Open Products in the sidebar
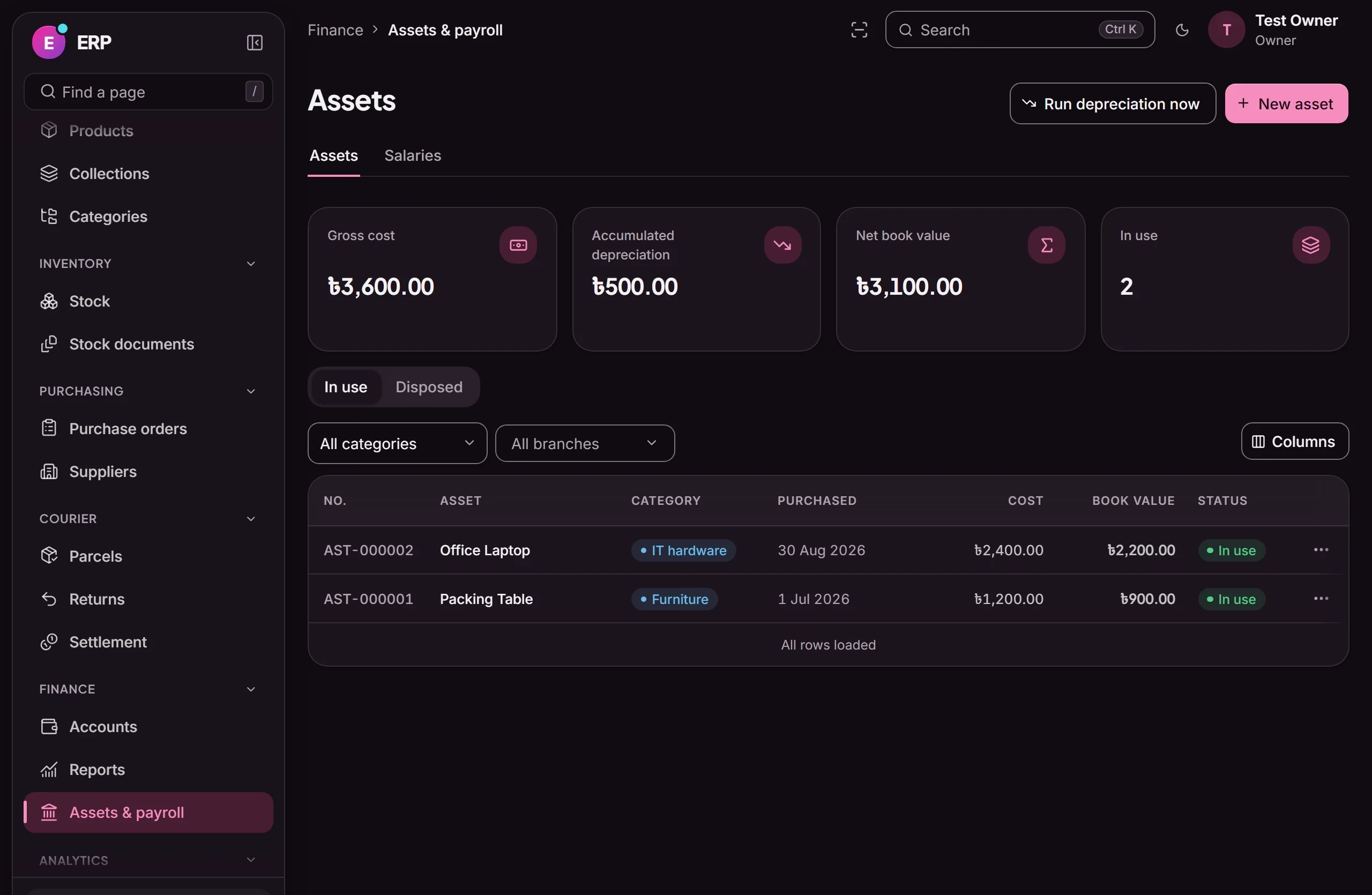1372x895 pixels. [x=148, y=131]
